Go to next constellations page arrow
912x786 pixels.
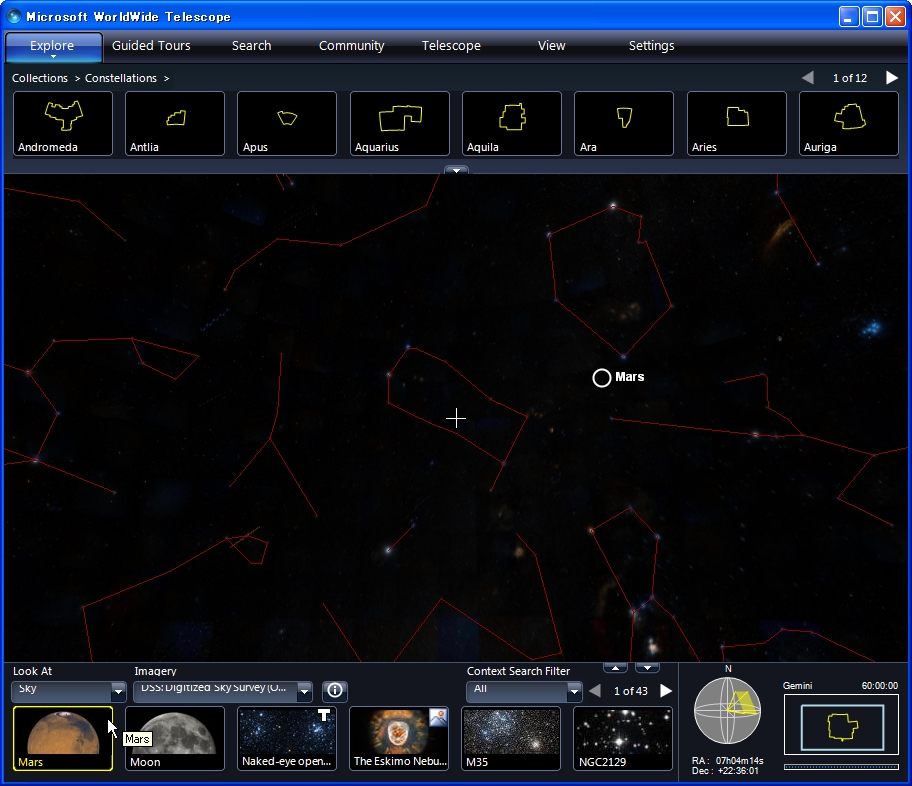coord(892,77)
